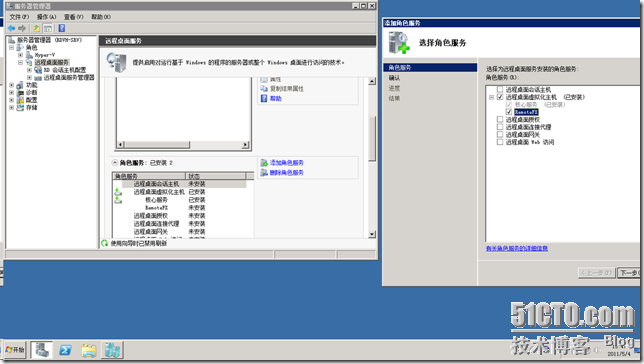
Task: Check the 远程桌面网关 checkbox
Action: (500, 134)
